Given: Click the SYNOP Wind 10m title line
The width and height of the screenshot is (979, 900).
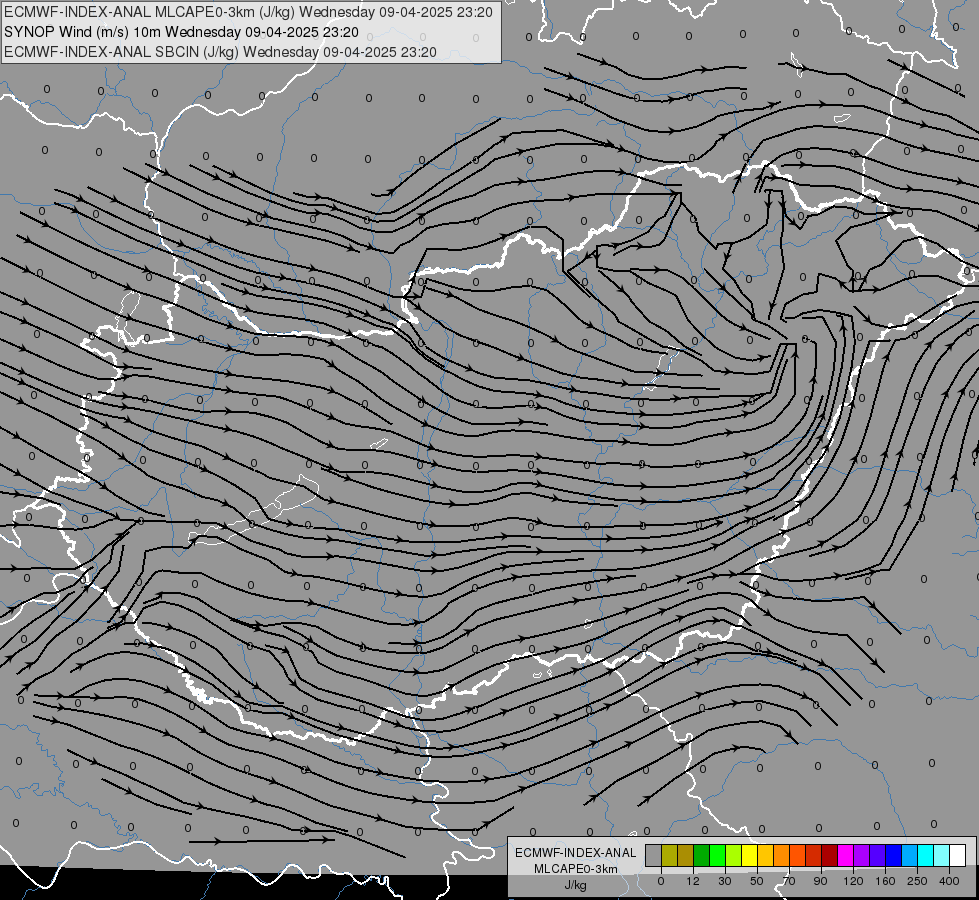Looking at the screenshot, I should click(181, 32).
